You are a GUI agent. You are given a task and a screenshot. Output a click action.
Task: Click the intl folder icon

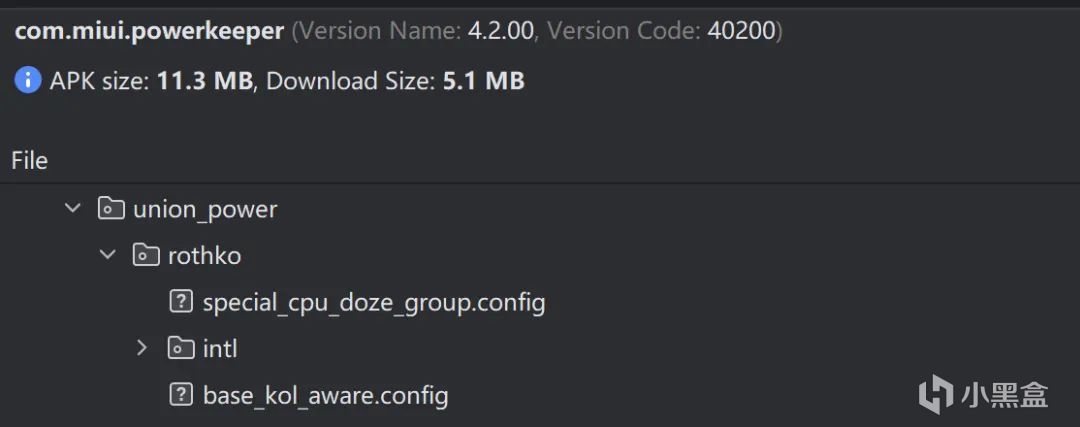click(180, 348)
